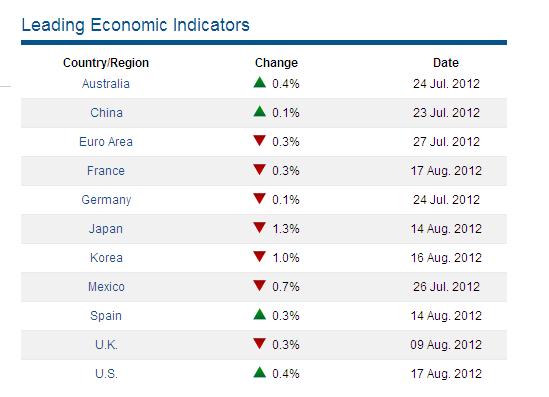The width and height of the screenshot is (549, 397).
Task: Select the Germany link
Action: [106, 200]
